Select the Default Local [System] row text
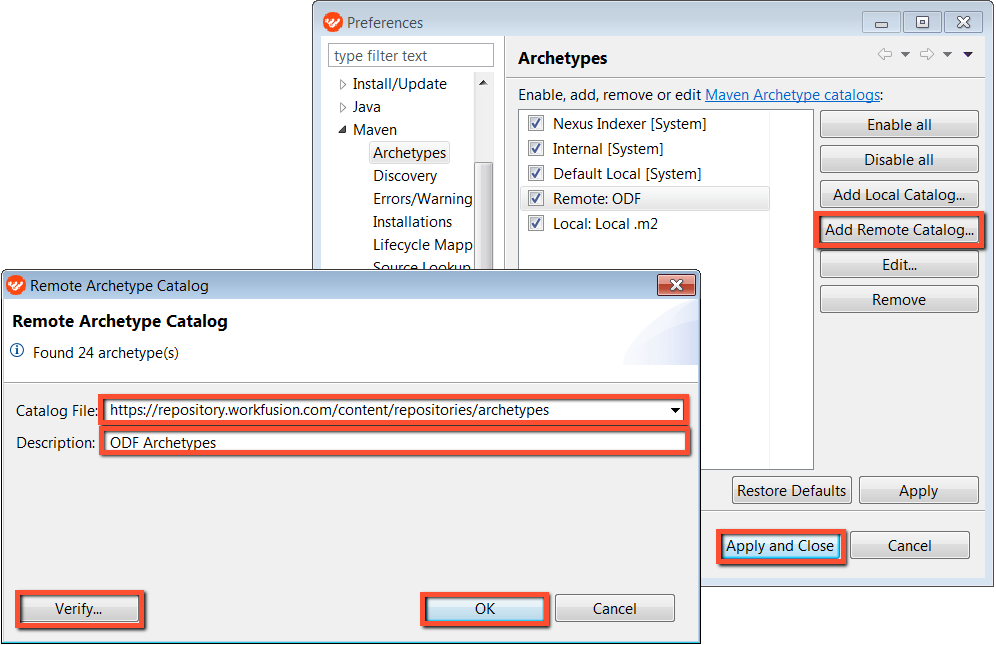 click(627, 173)
